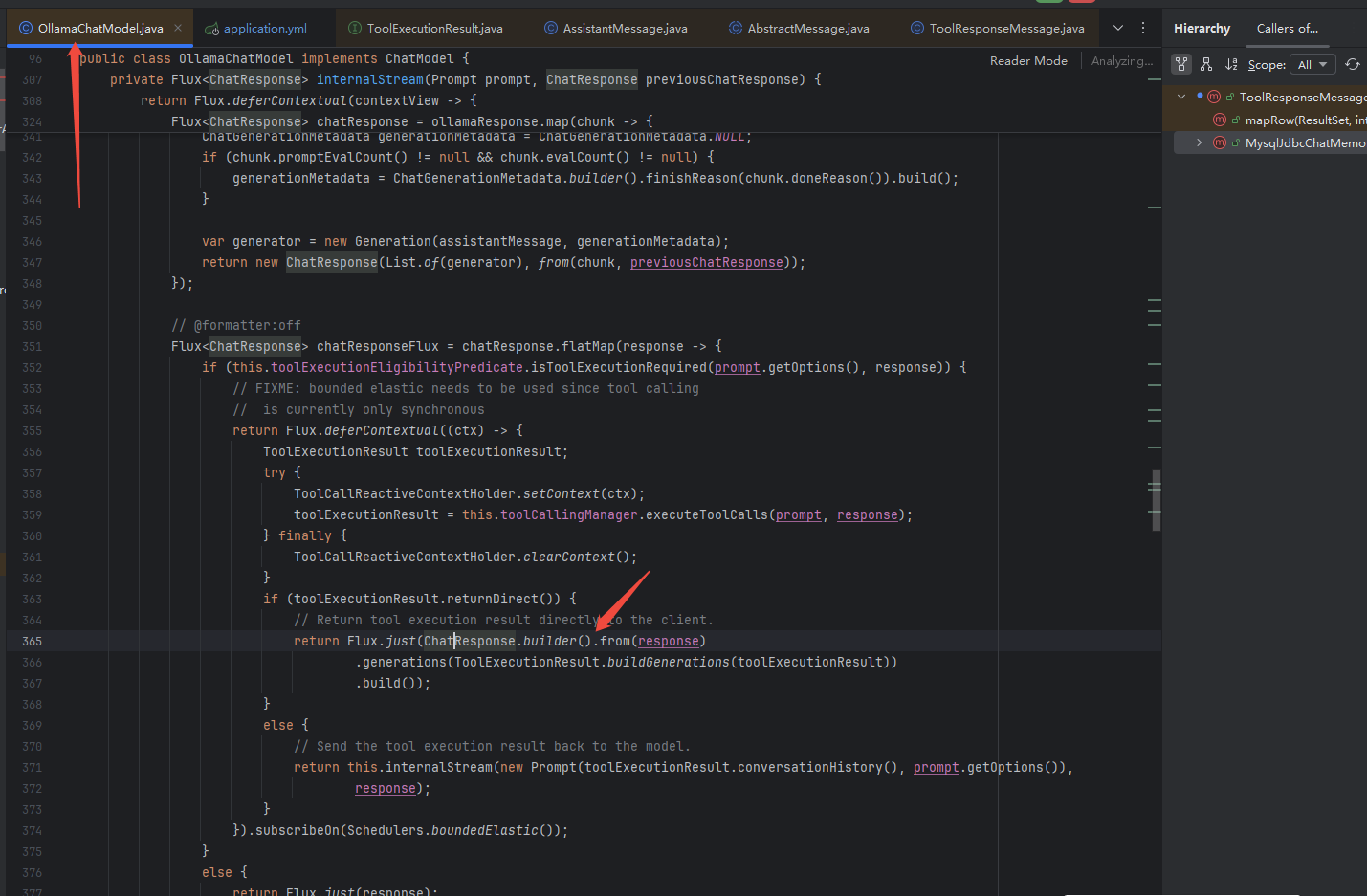Image resolution: width=1367 pixels, height=896 pixels.
Task: Click the method icon beside ToolResponseMessage
Action: coord(1214,97)
